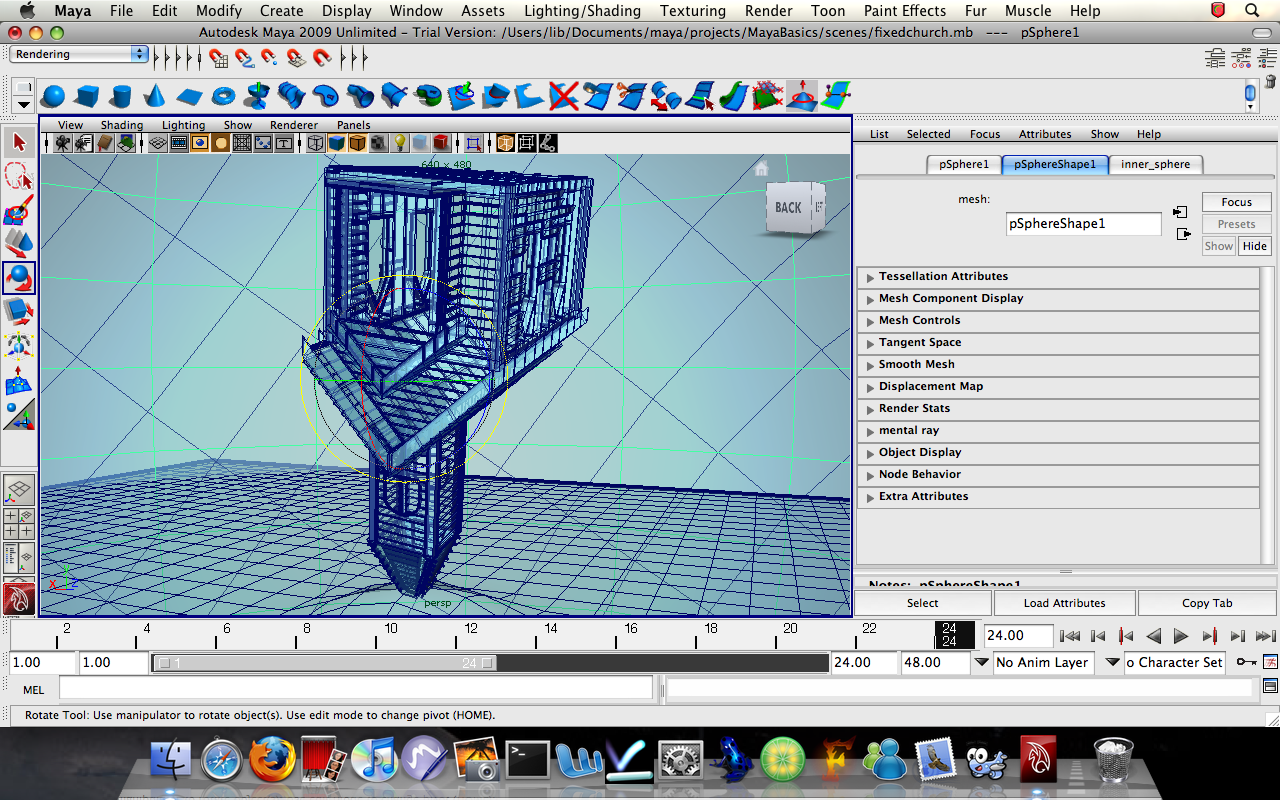Create a polygon cube from the shelf
Viewport: 1280px width, 800px height.
pos(87,96)
